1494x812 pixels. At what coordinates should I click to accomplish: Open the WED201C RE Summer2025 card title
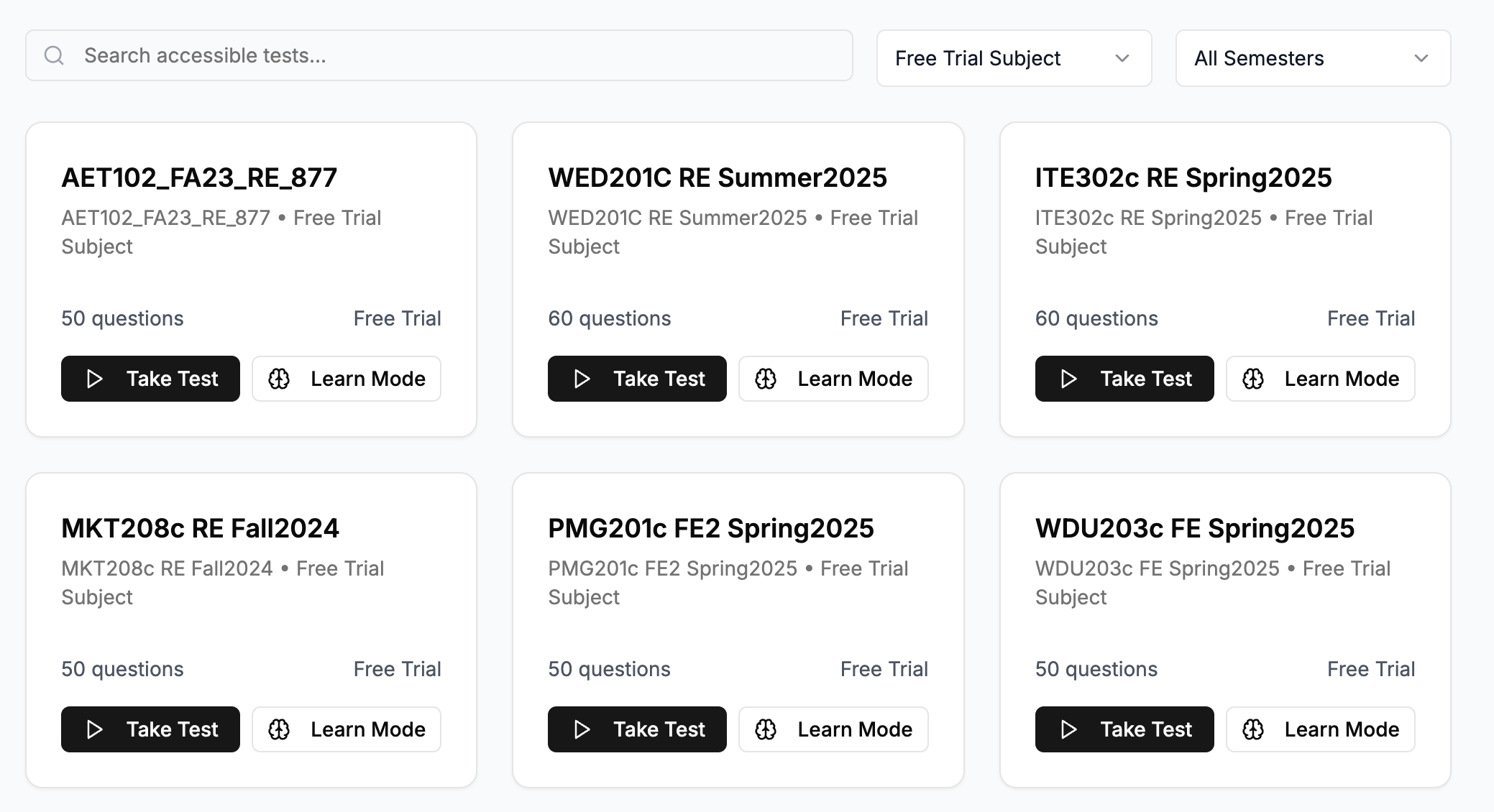[717, 177]
